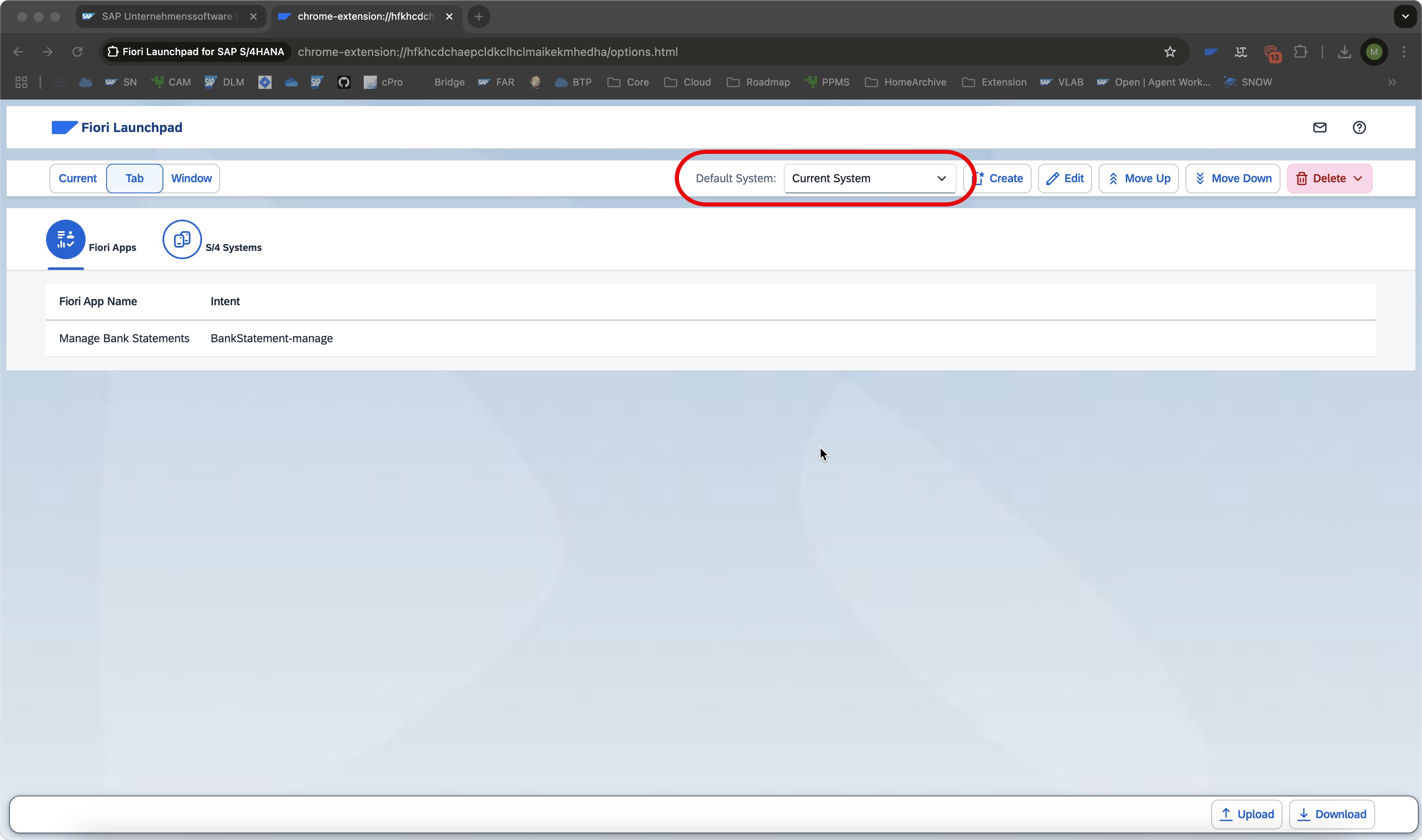This screenshot has height=840, width=1422.
Task: Bookmark this page with the star icon
Action: tap(1170, 52)
